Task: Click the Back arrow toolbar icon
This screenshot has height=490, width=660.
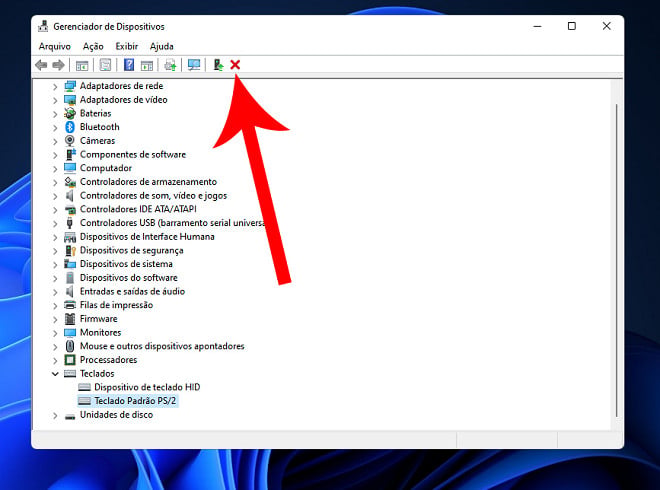Action: 41,65
